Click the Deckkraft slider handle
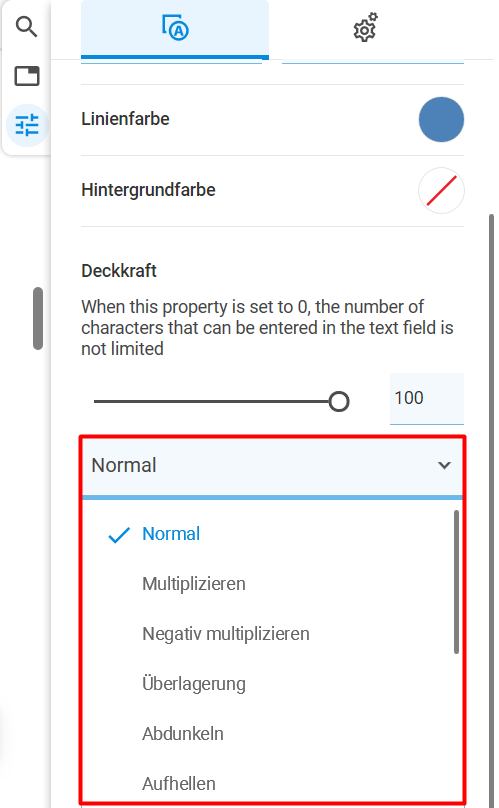This screenshot has height=808, width=499. point(339,401)
